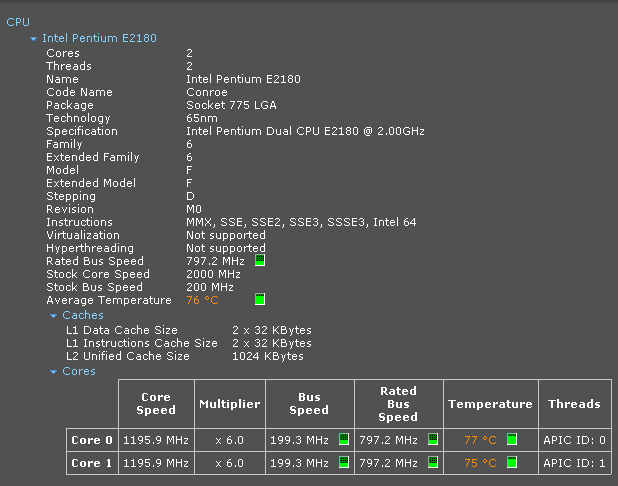Viewport: 618px width, 486px height.
Task: Click Core 0 bus speed 199.3 MHz
Action: [299, 440]
